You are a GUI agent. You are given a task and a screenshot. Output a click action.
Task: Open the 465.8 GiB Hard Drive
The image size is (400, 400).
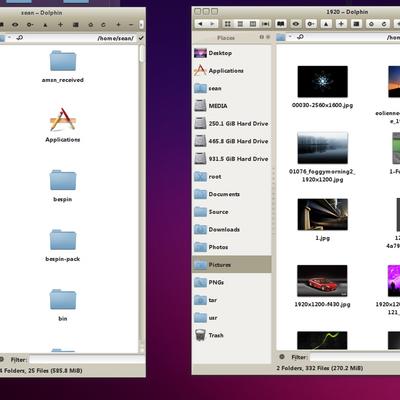[x=232, y=141]
